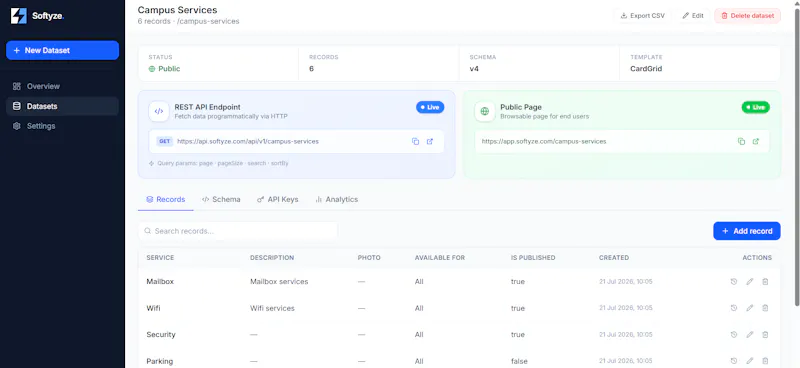The width and height of the screenshot is (800, 368).
Task: Open Settings in sidebar
Action: click(62, 126)
